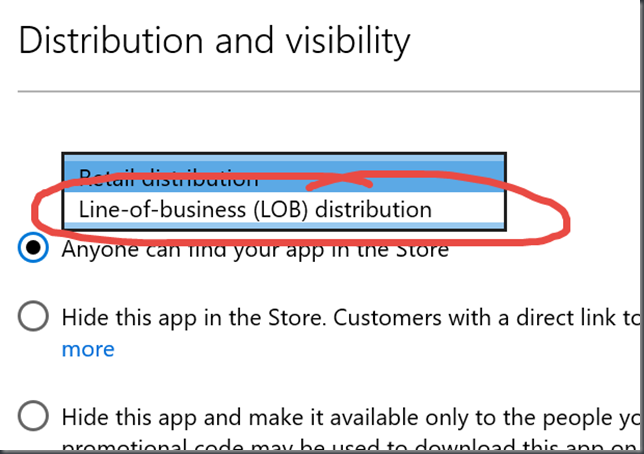The height and width of the screenshot is (454, 644).
Task: Click the empty circle beside 'Hide this app and make'
Action: click(x=33, y=415)
